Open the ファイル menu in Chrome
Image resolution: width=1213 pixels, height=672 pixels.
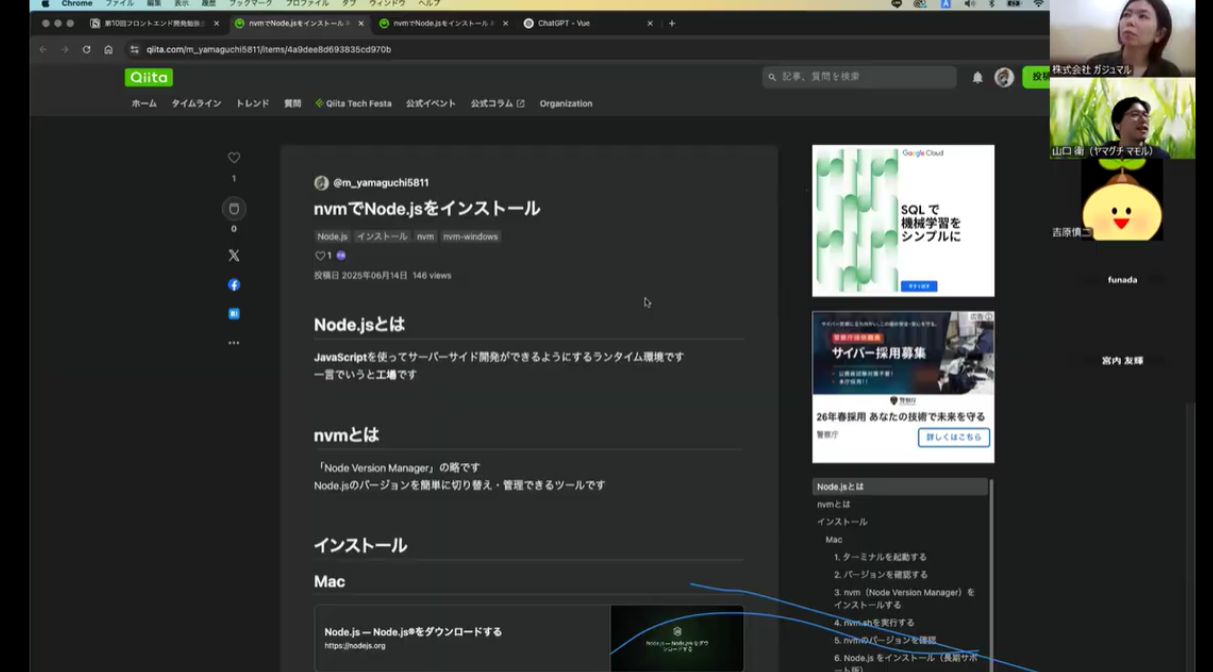(x=120, y=4)
